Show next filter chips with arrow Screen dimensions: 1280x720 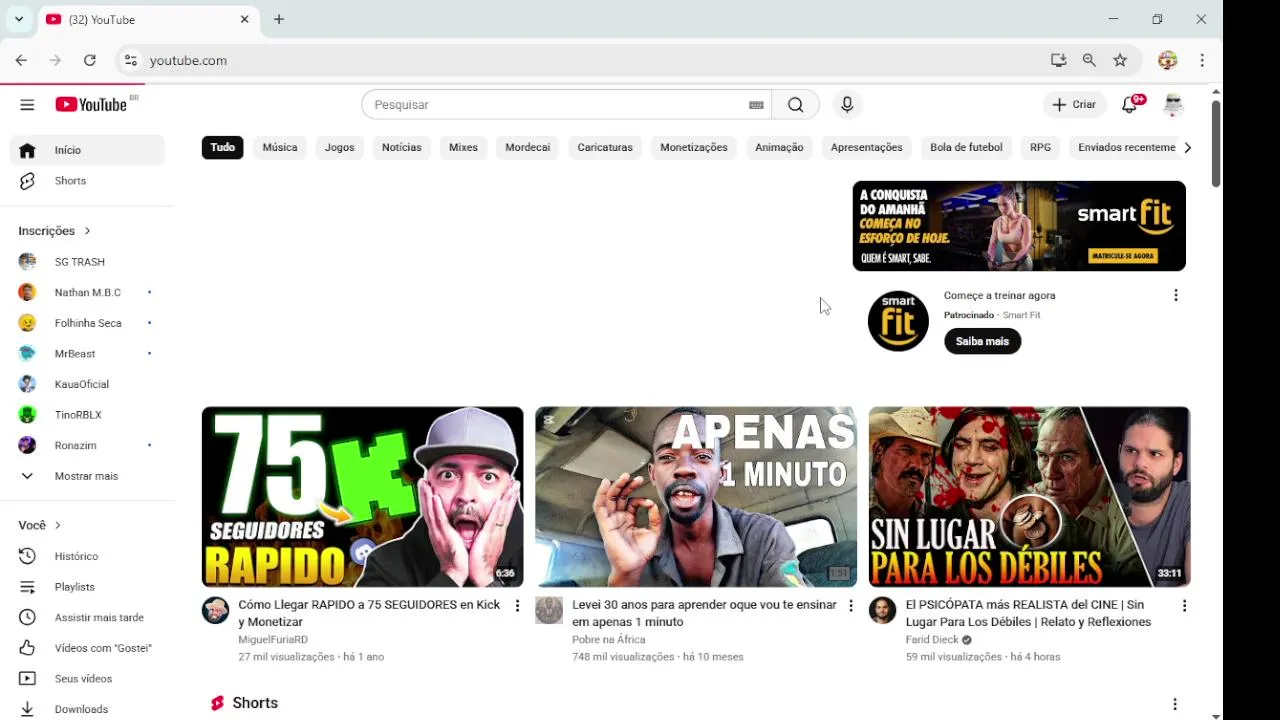point(1187,148)
